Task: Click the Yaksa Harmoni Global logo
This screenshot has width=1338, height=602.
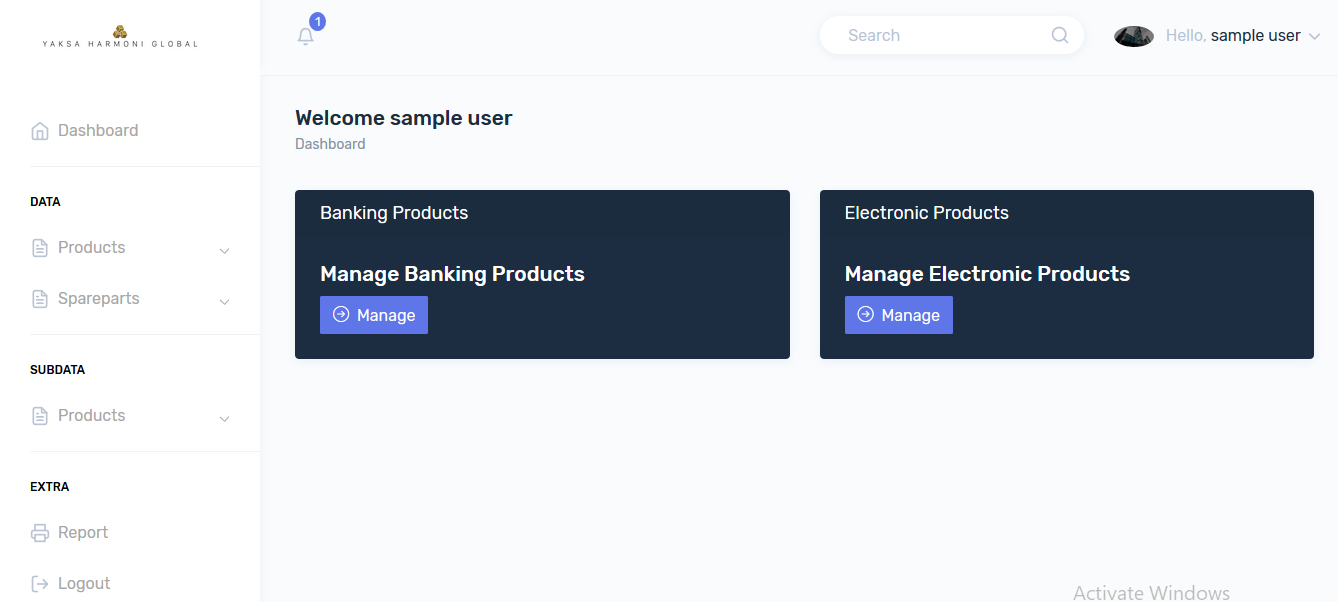Action: pos(120,37)
